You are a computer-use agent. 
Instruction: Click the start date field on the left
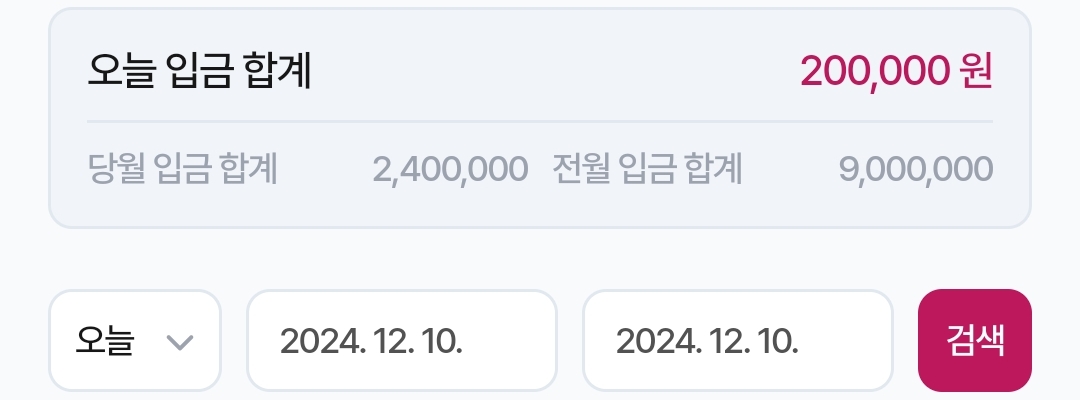401,341
